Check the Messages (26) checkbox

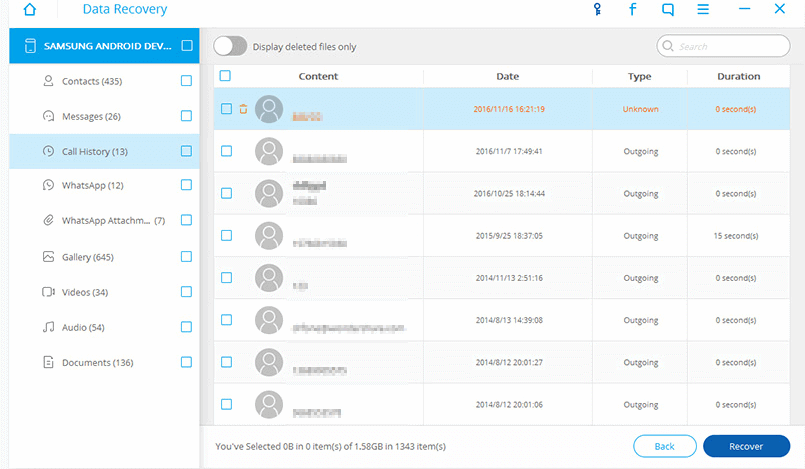coord(186,116)
